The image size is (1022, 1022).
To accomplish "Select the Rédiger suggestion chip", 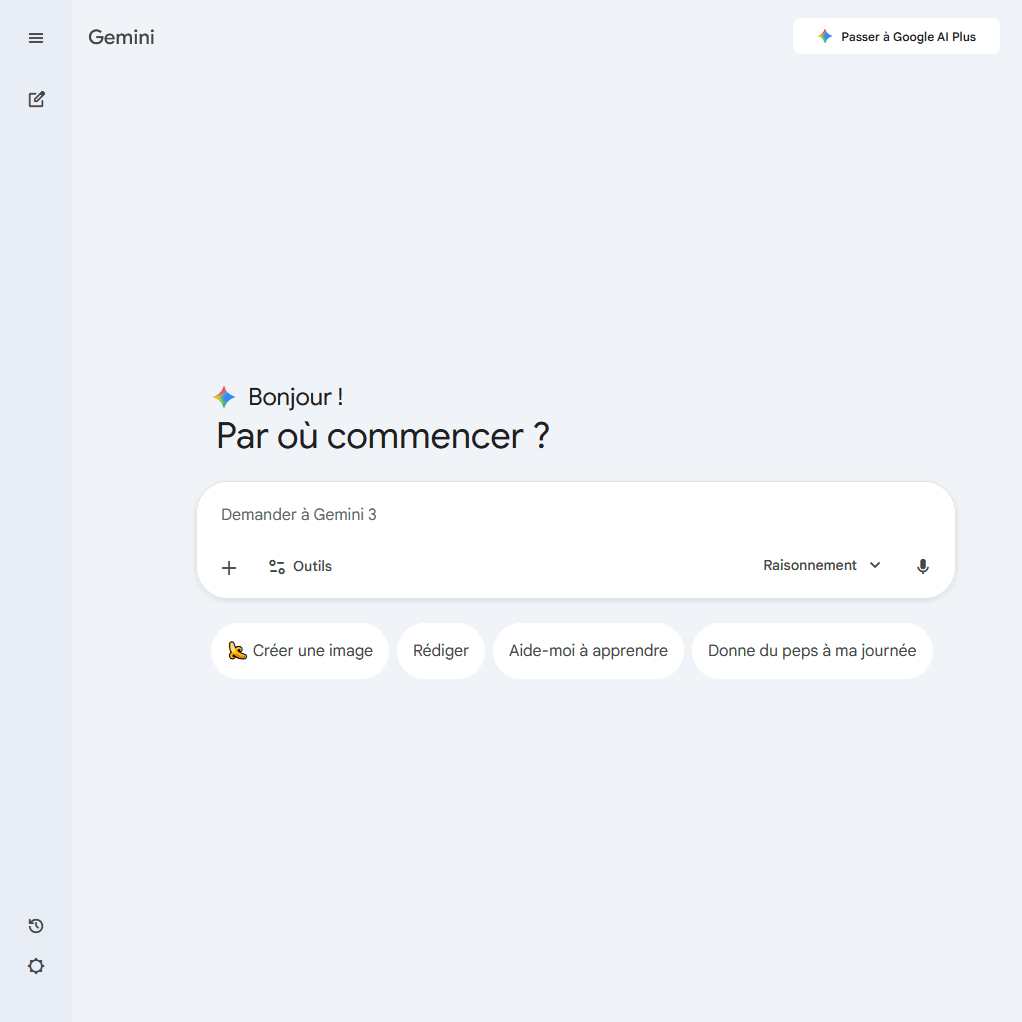I will pos(440,650).
